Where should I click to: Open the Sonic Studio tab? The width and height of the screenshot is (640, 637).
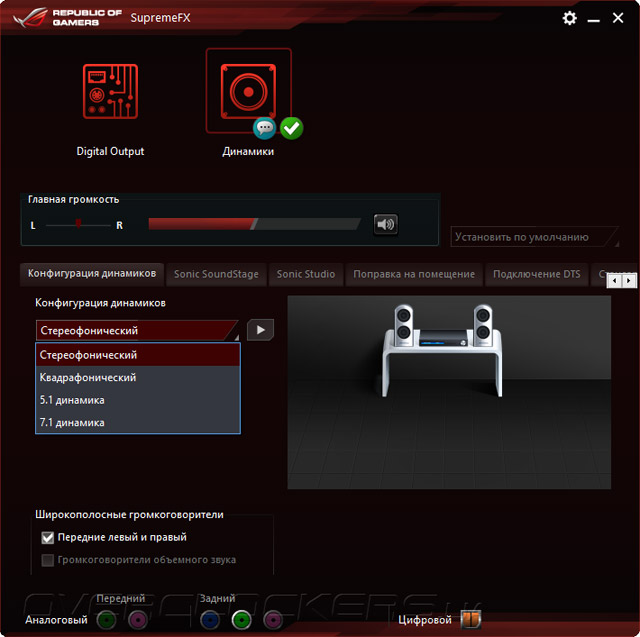pyautogui.click(x=306, y=274)
